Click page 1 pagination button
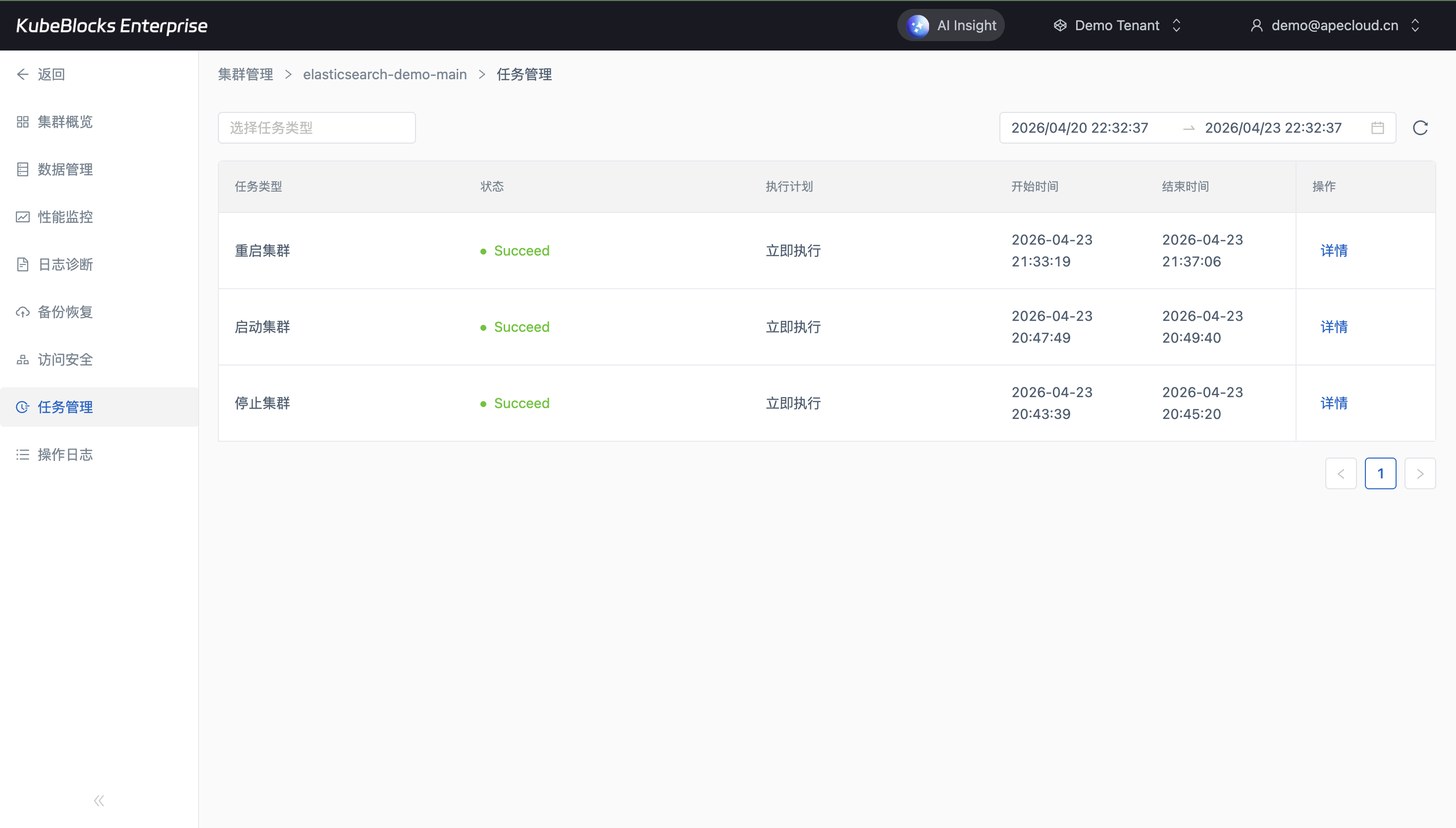The width and height of the screenshot is (1456, 828). (1380, 474)
